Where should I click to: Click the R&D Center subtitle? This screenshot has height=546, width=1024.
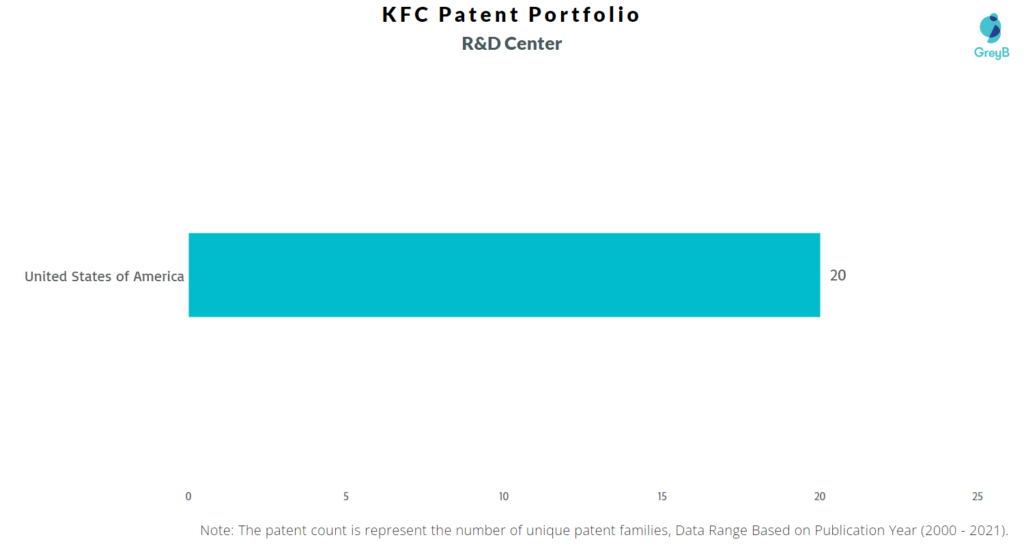click(x=511, y=44)
